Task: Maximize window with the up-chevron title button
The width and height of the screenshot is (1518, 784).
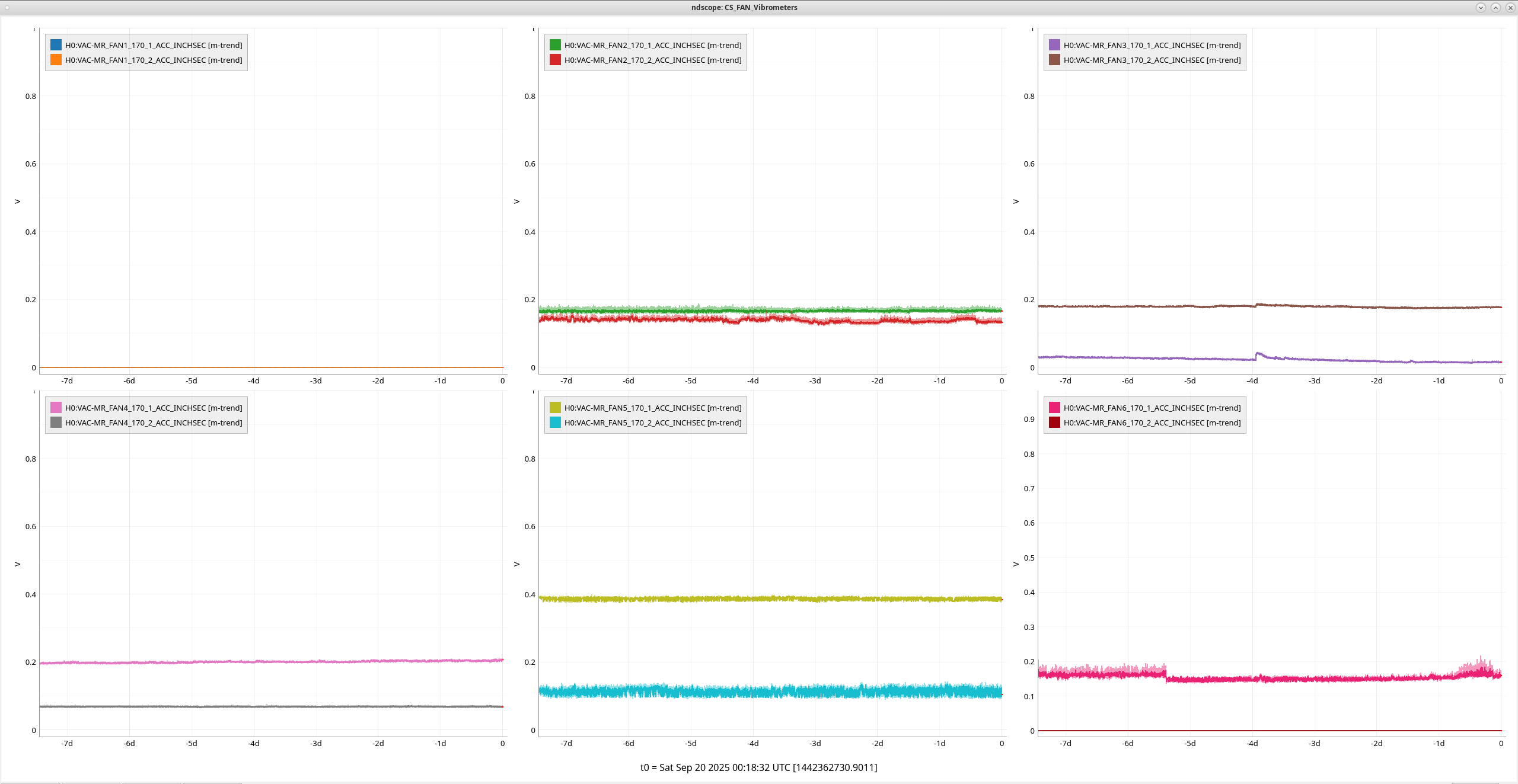Action: 1495,8
